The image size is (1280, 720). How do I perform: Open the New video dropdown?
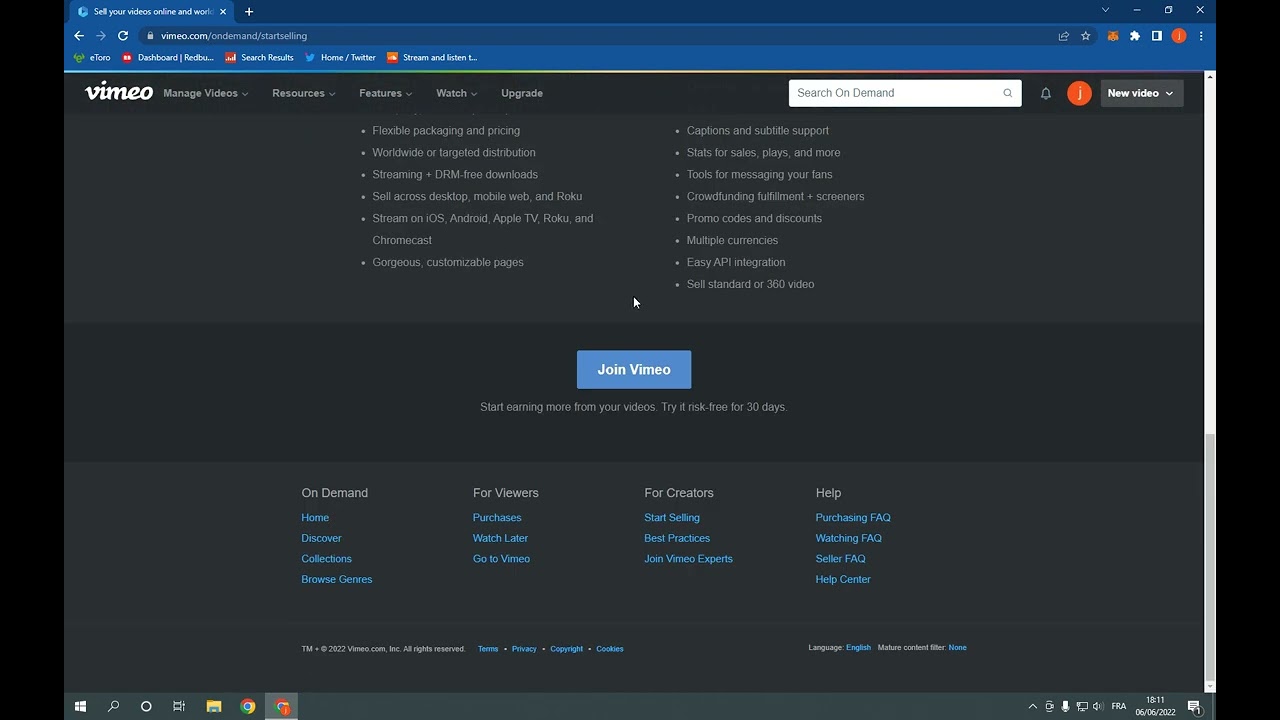pyautogui.click(x=1142, y=93)
